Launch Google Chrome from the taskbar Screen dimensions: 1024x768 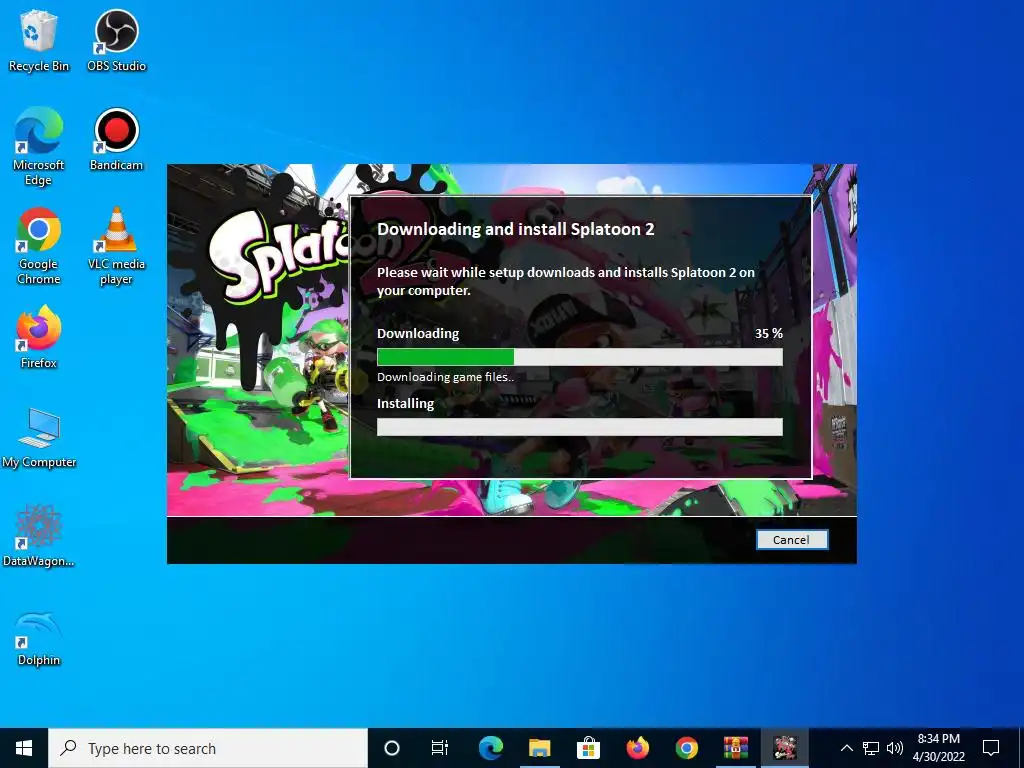tap(686, 748)
